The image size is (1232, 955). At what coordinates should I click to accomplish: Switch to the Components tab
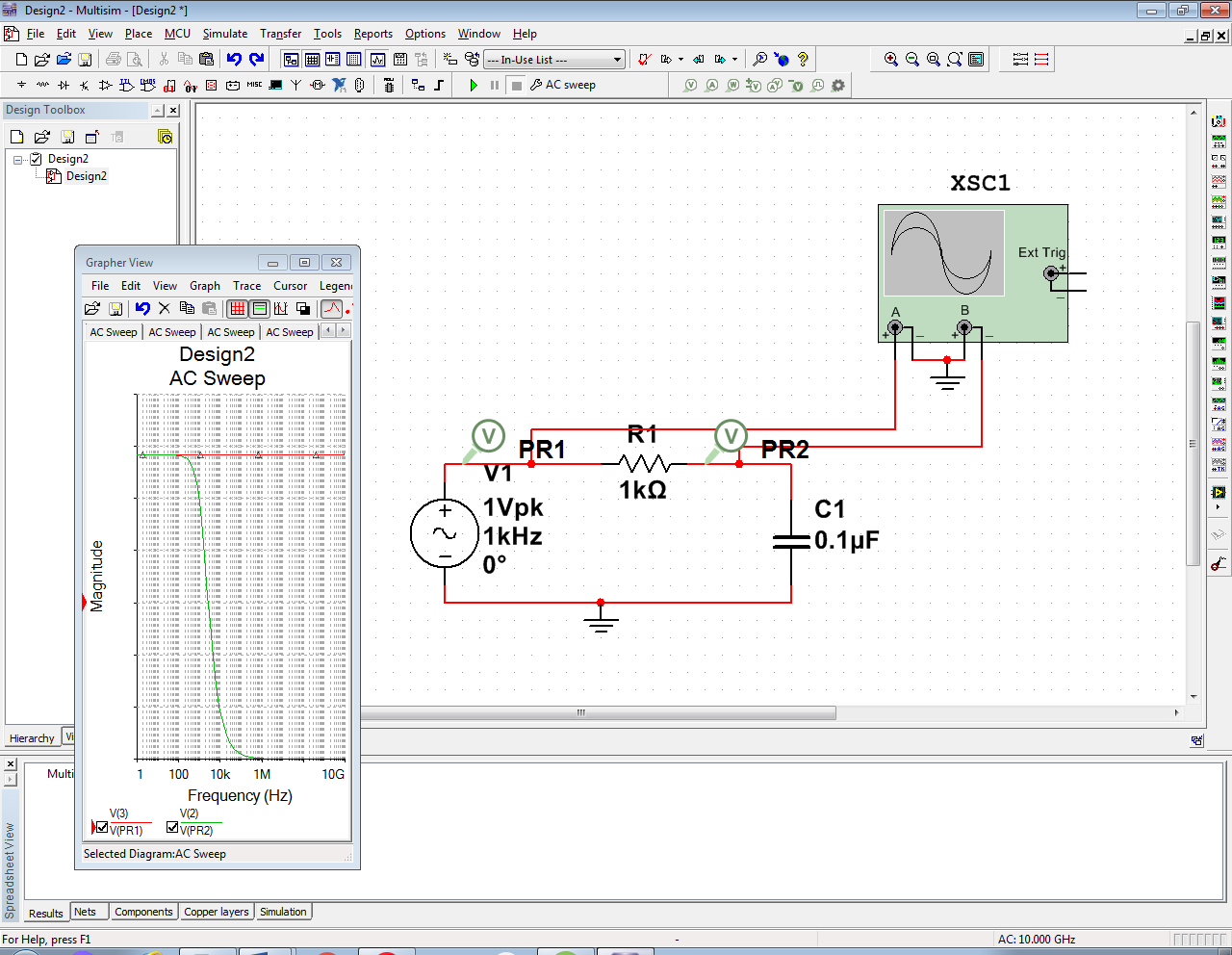click(x=143, y=912)
